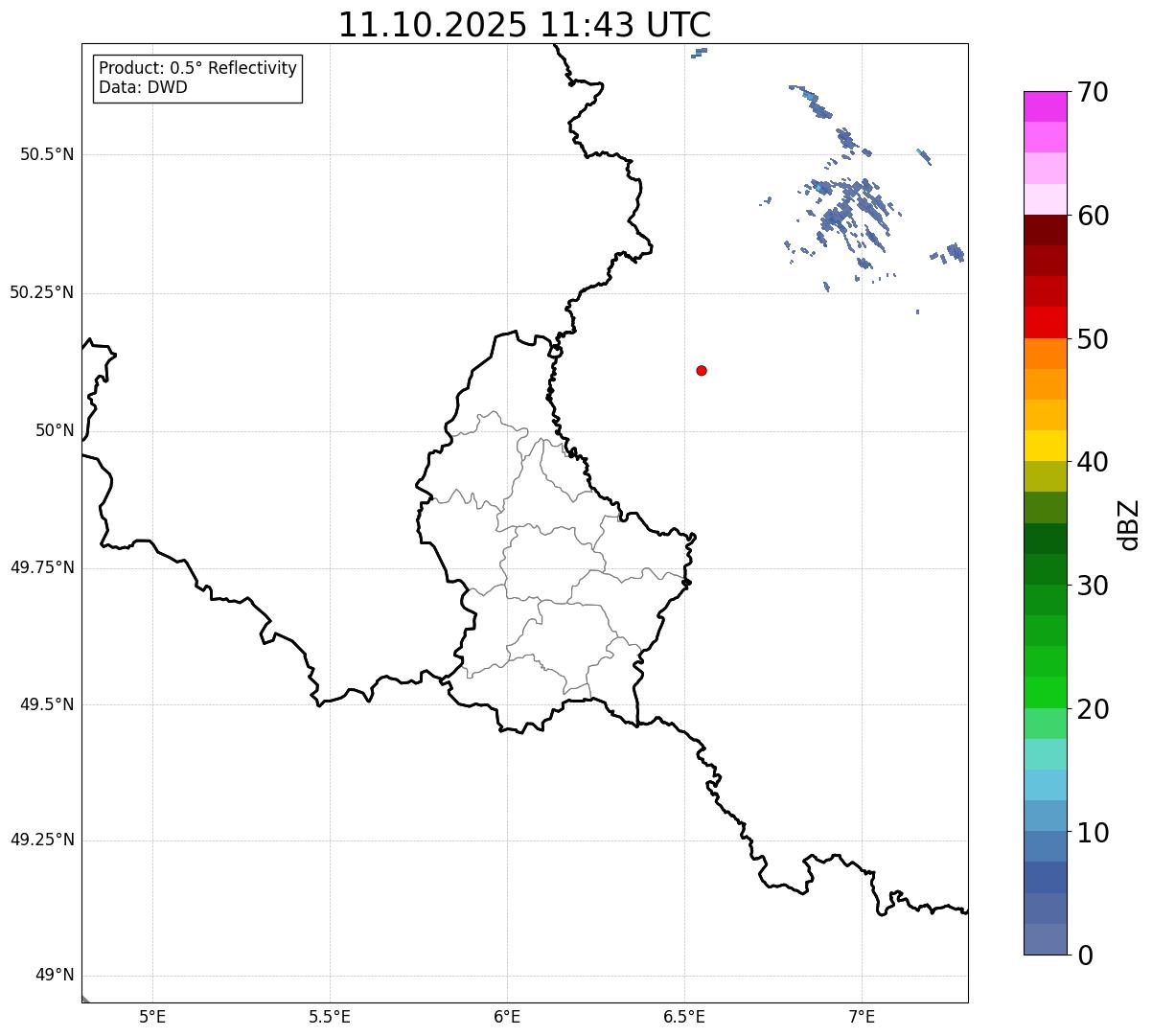Click the top magenta colorbar swatch
This screenshot has width=1152, height=1036.
(x=1045, y=106)
